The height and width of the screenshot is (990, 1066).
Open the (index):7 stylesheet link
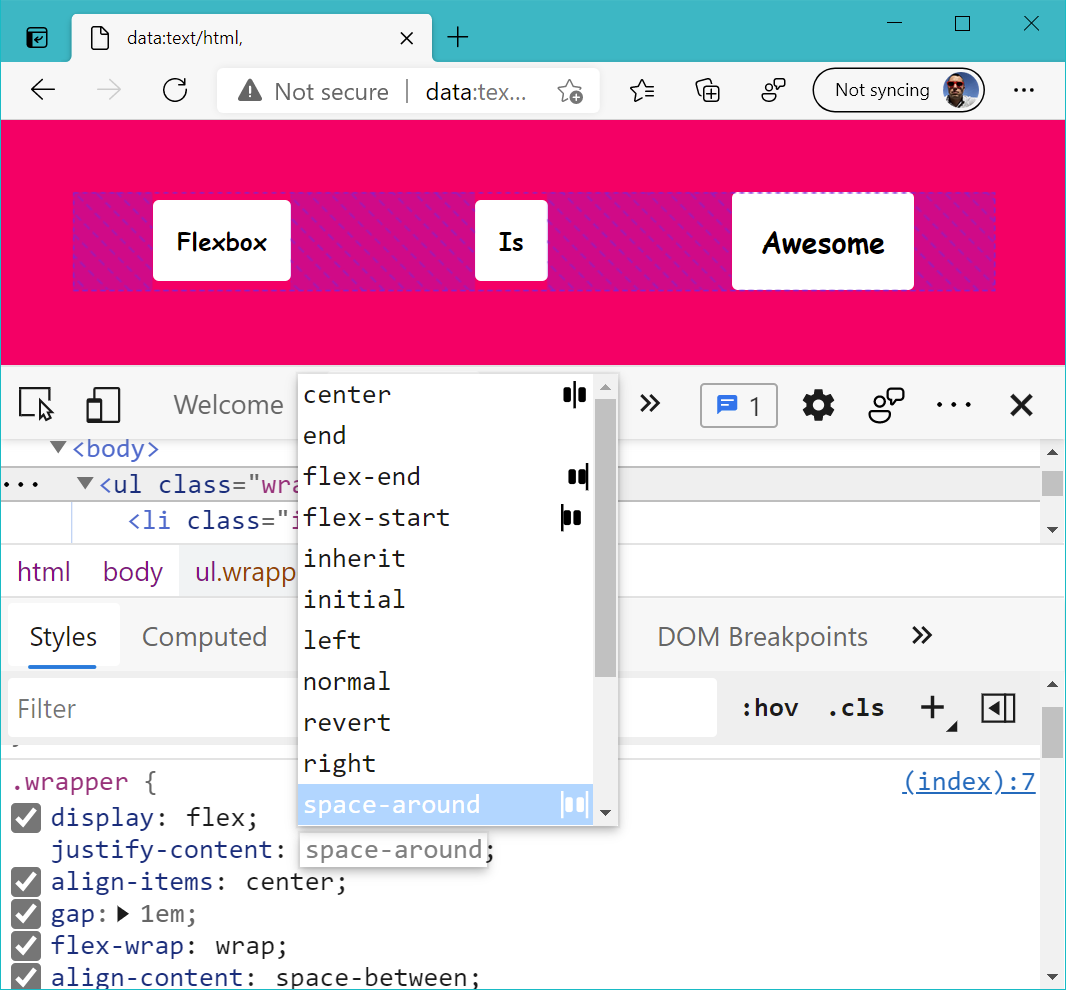click(x=967, y=781)
